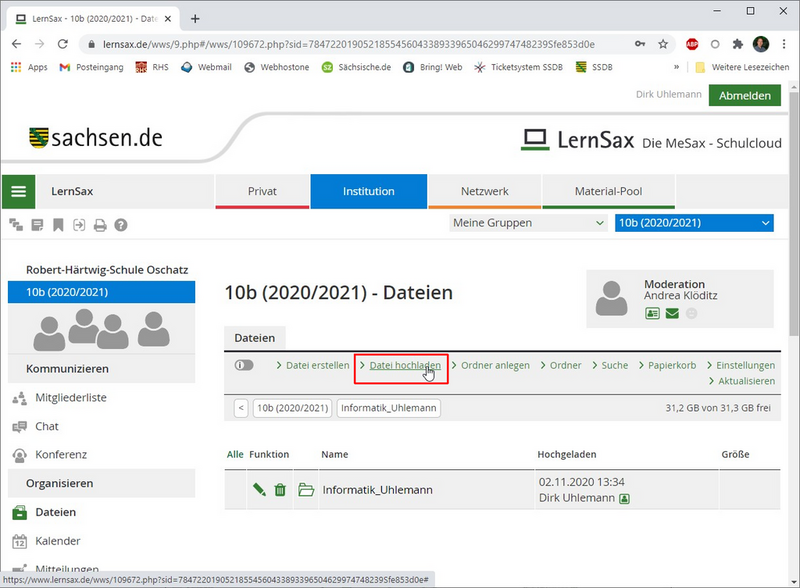Click the 'Datei hochladen' link
The height and width of the screenshot is (588, 800).
click(x=405, y=365)
